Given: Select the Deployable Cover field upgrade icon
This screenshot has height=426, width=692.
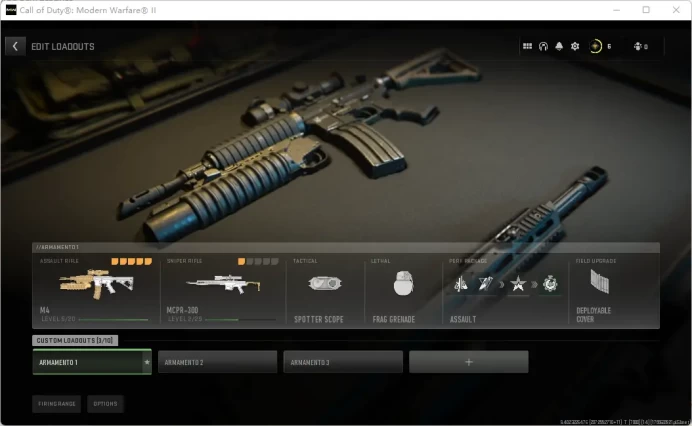Looking at the screenshot, I should coord(600,281).
